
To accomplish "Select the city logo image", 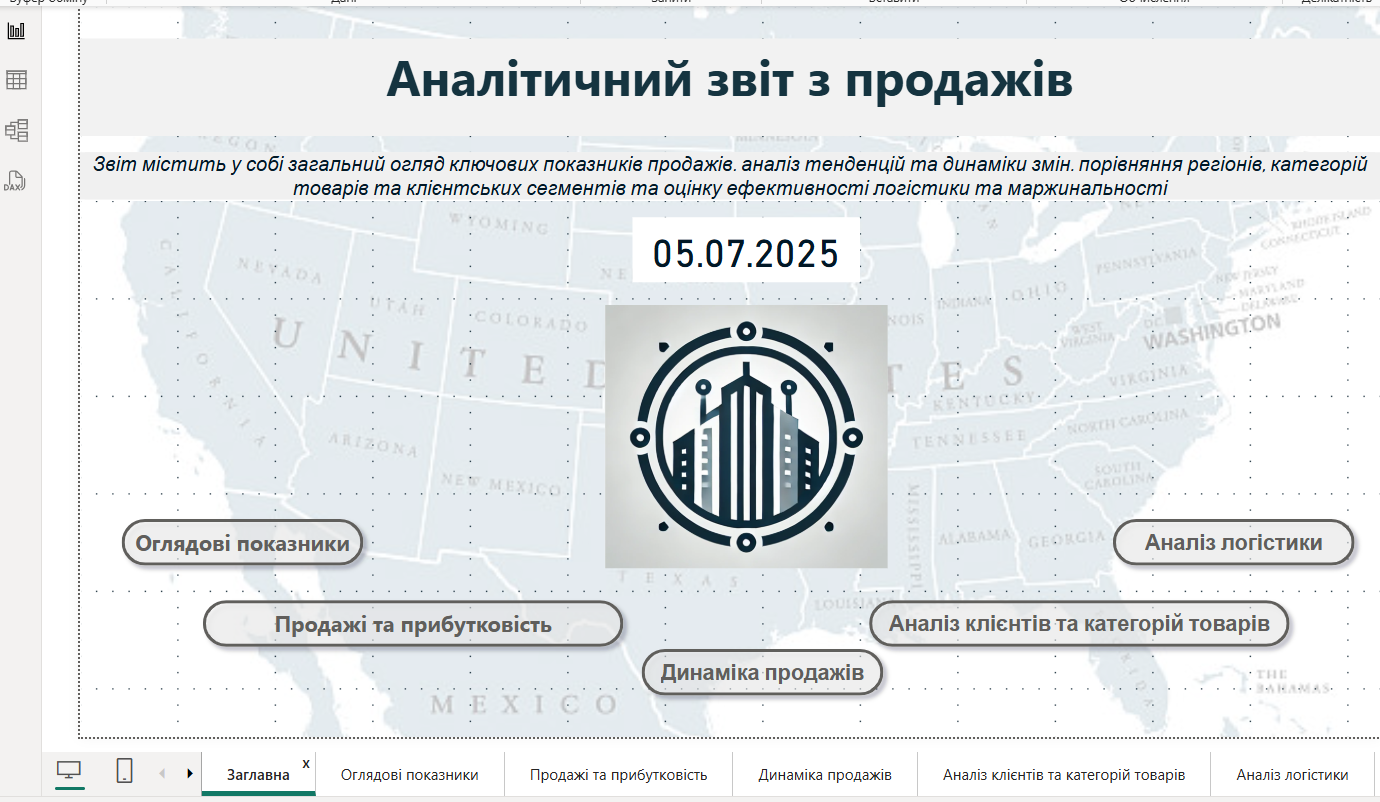I will 746,437.
